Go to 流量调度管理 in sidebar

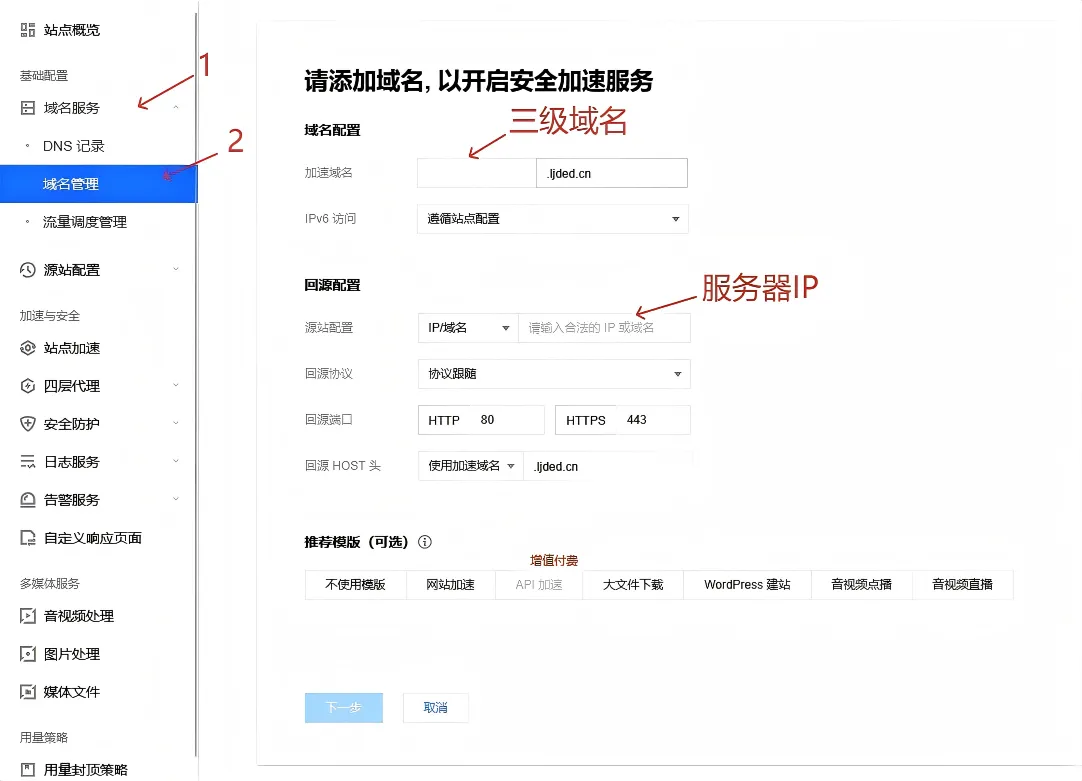tap(85, 222)
